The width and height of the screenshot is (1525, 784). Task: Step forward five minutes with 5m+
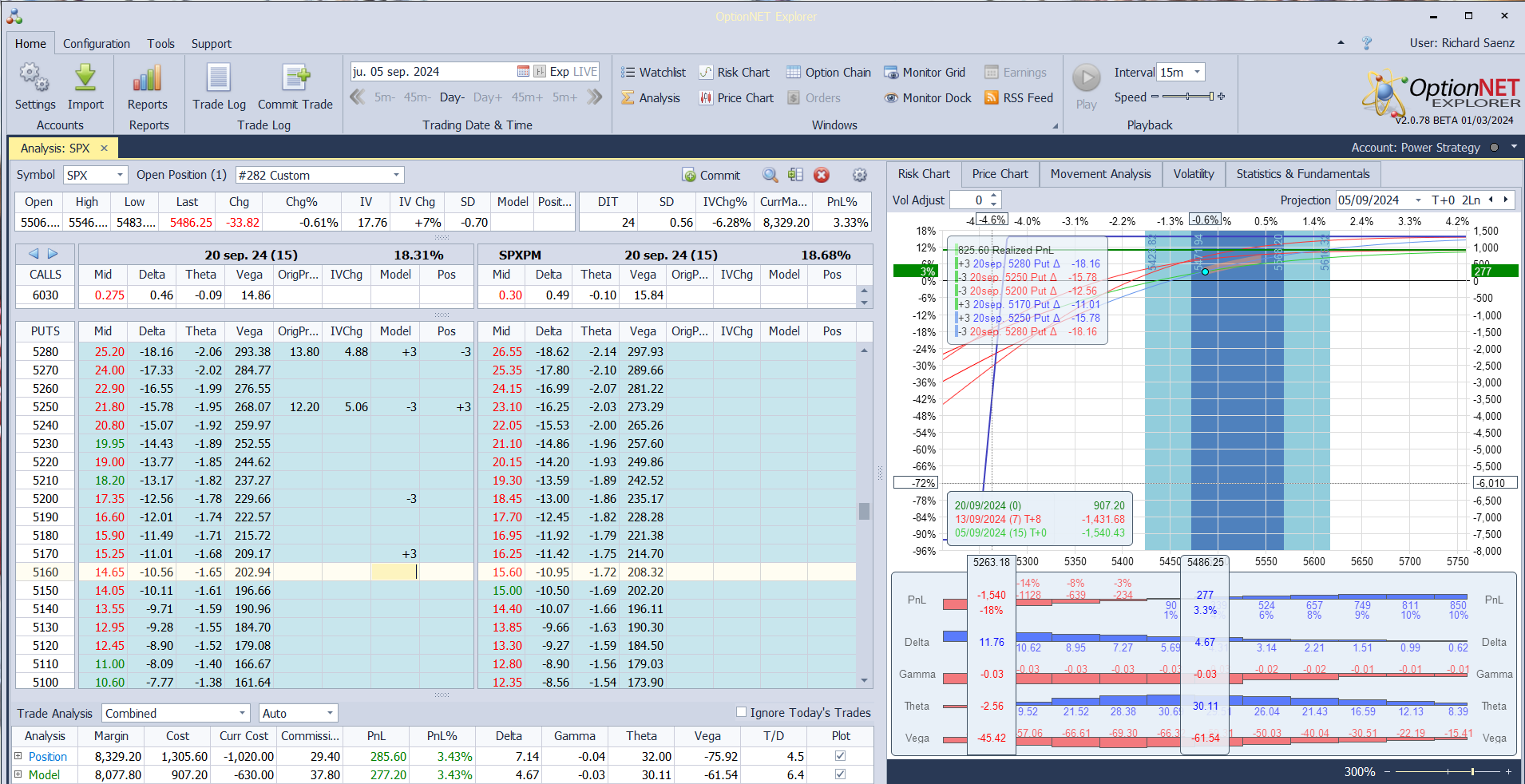pyautogui.click(x=564, y=97)
